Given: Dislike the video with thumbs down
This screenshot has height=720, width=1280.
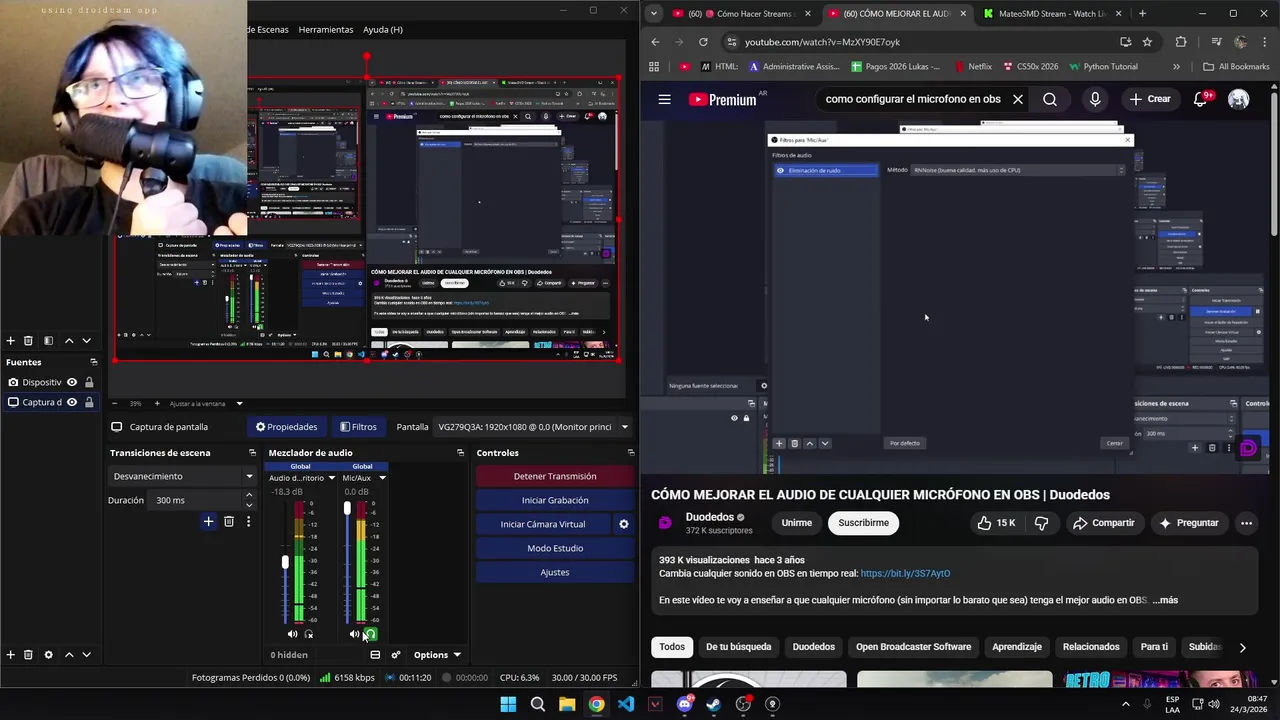Looking at the screenshot, I should click(x=1041, y=523).
